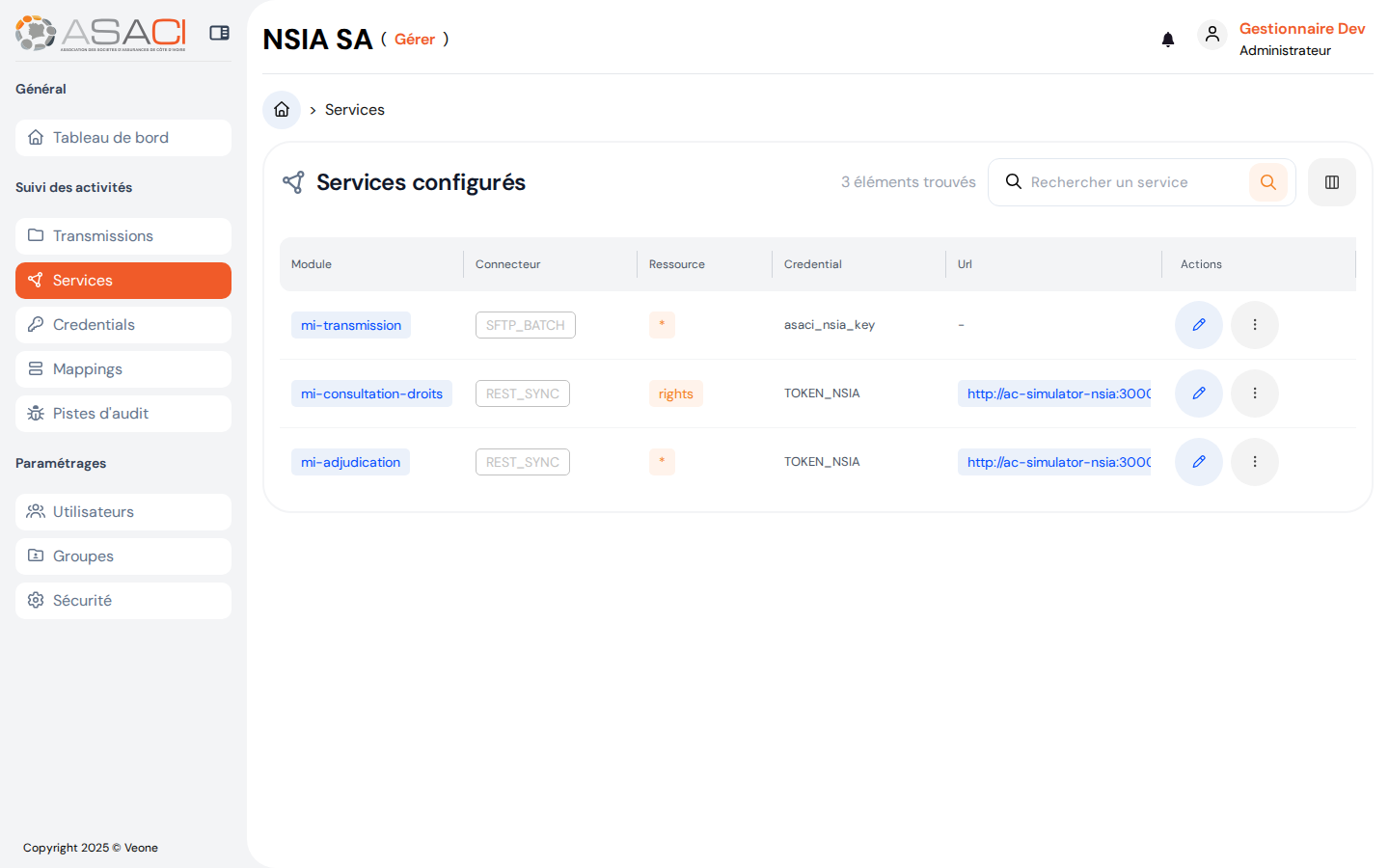This screenshot has width=1389, height=868.
Task: Open the user profile icon in header
Action: 1212,34
